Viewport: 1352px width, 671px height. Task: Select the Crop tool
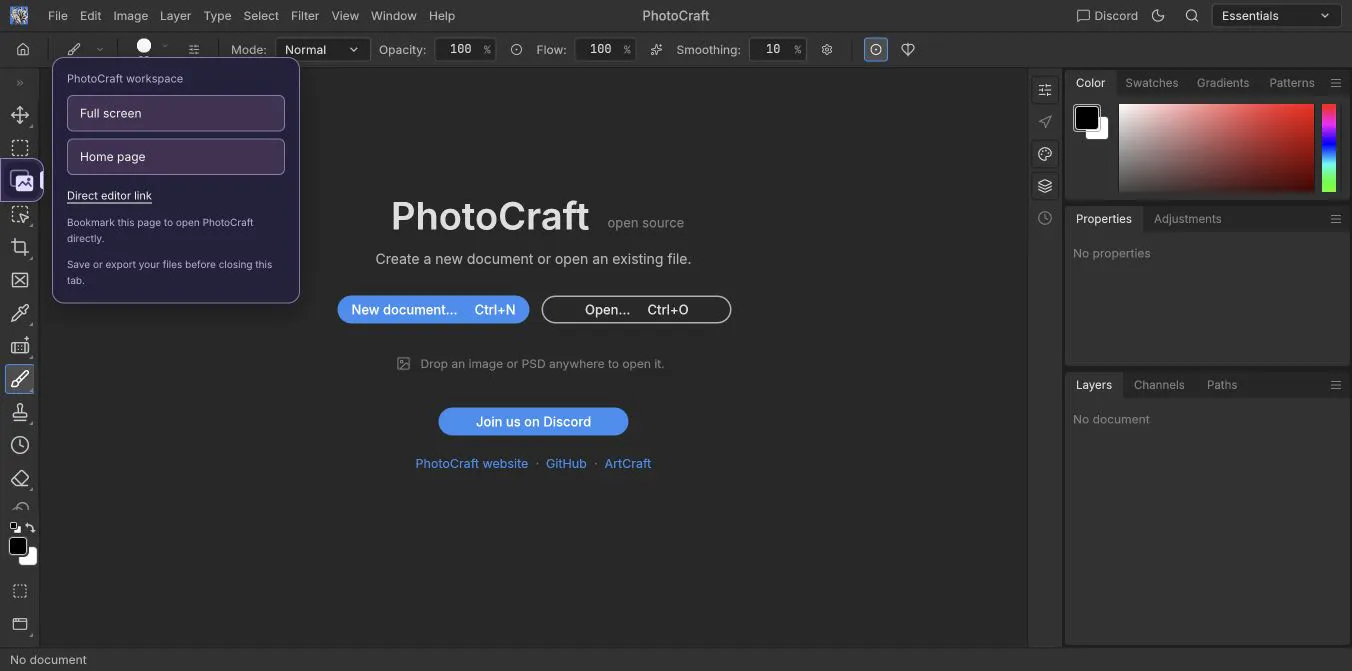pos(20,247)
